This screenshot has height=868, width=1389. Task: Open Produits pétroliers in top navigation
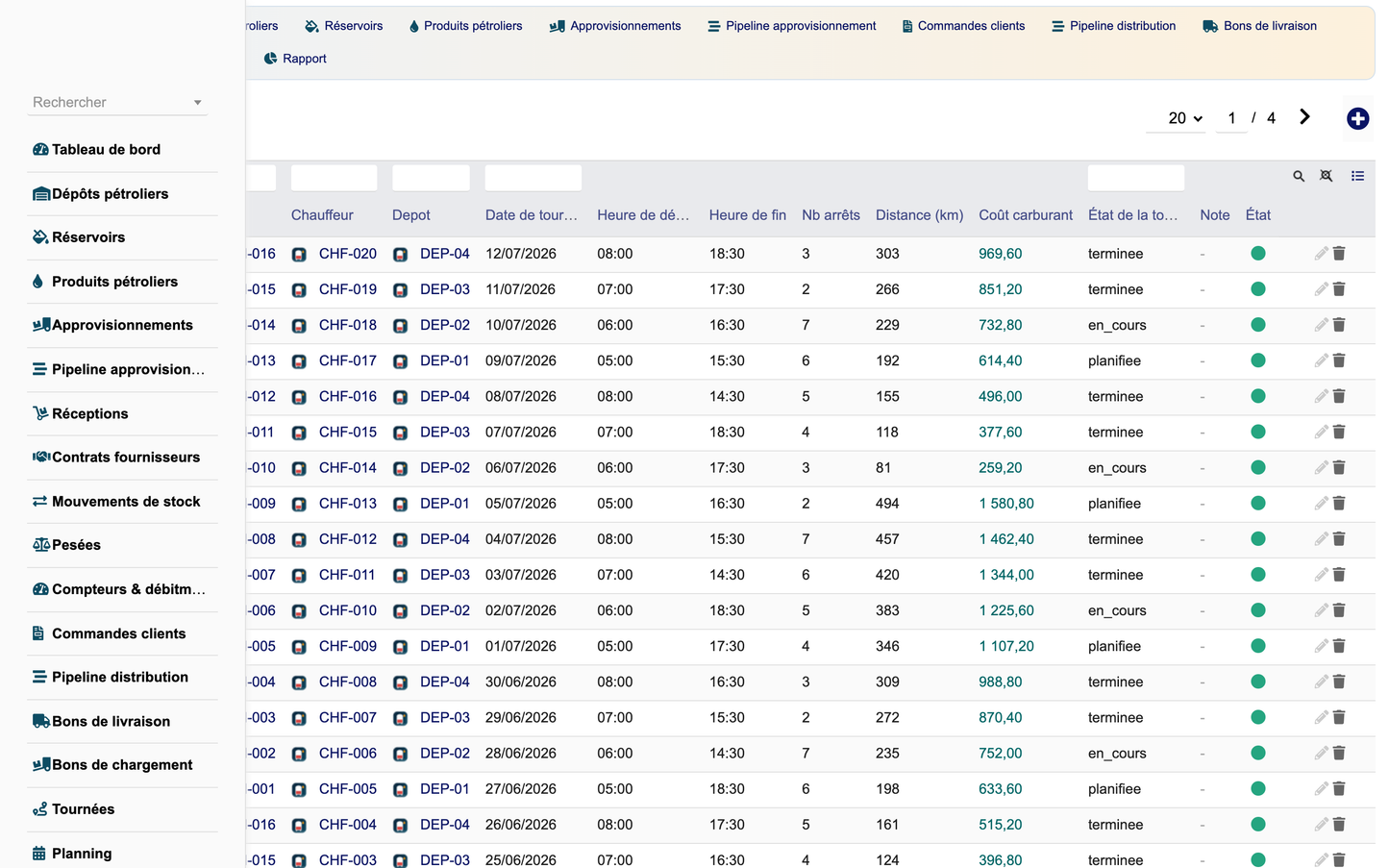(x=465, y=26)
